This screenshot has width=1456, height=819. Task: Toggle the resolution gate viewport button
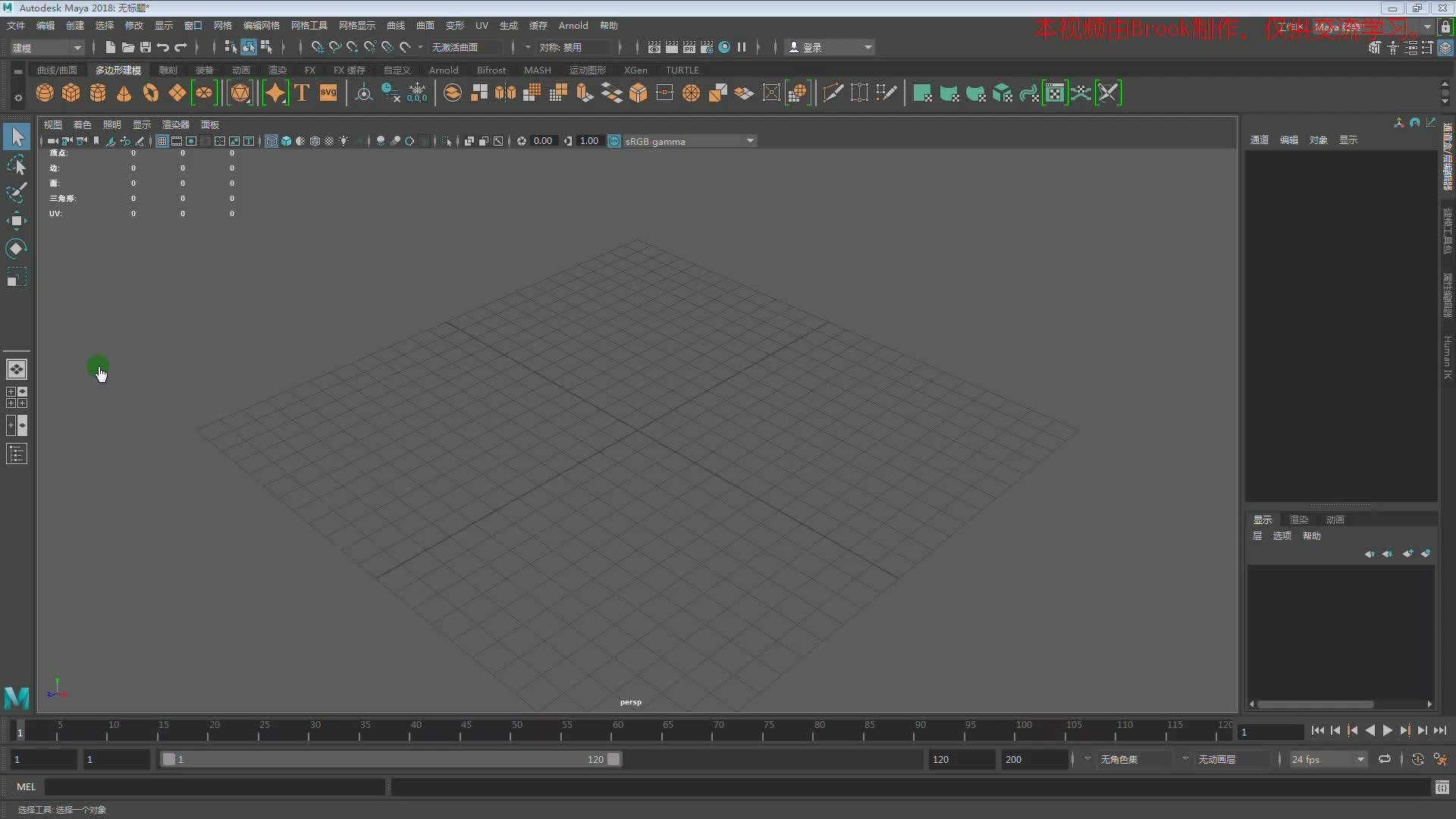(191, 141)
